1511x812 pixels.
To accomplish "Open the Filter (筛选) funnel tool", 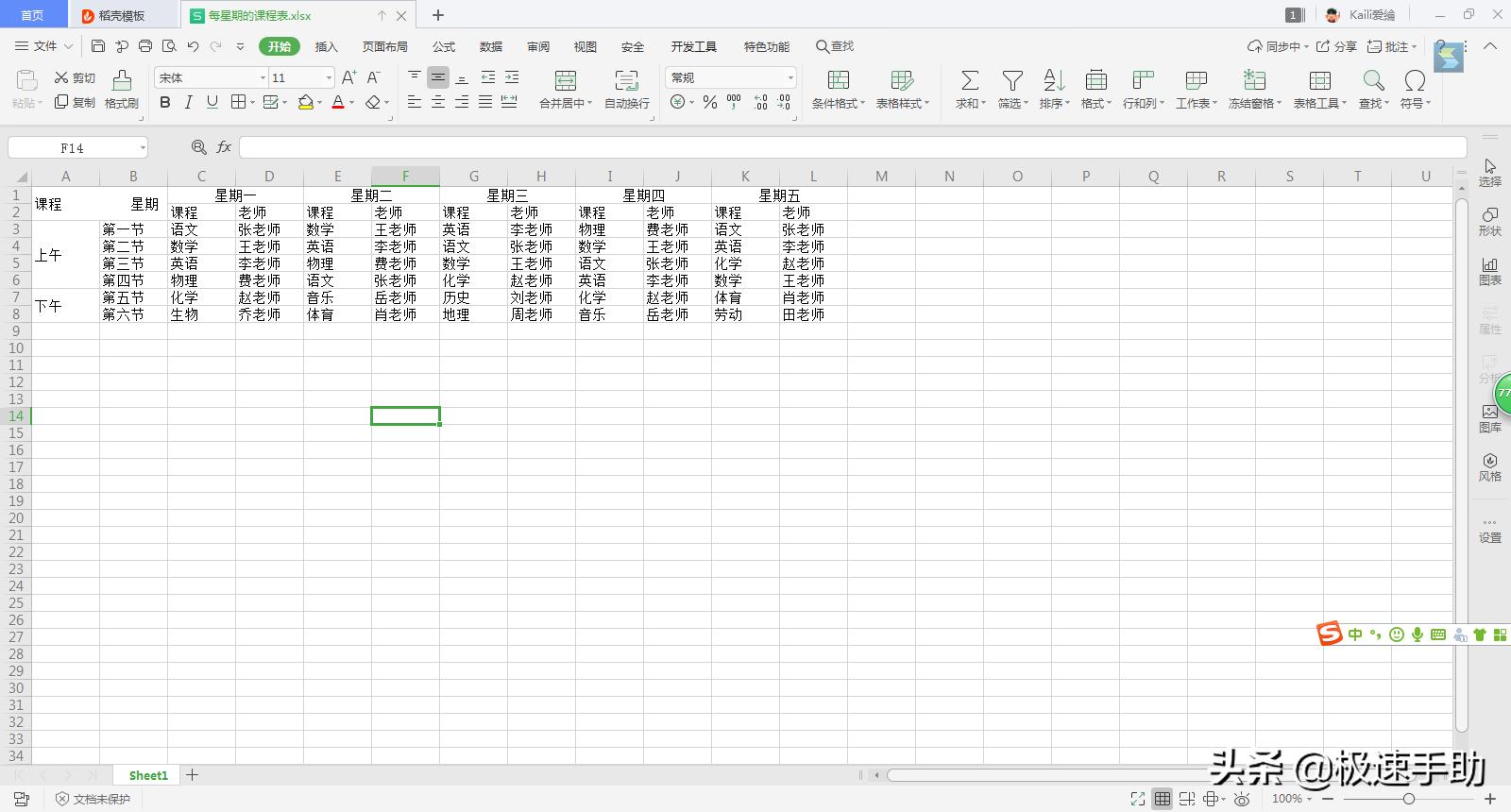I will click(1012, 81).
